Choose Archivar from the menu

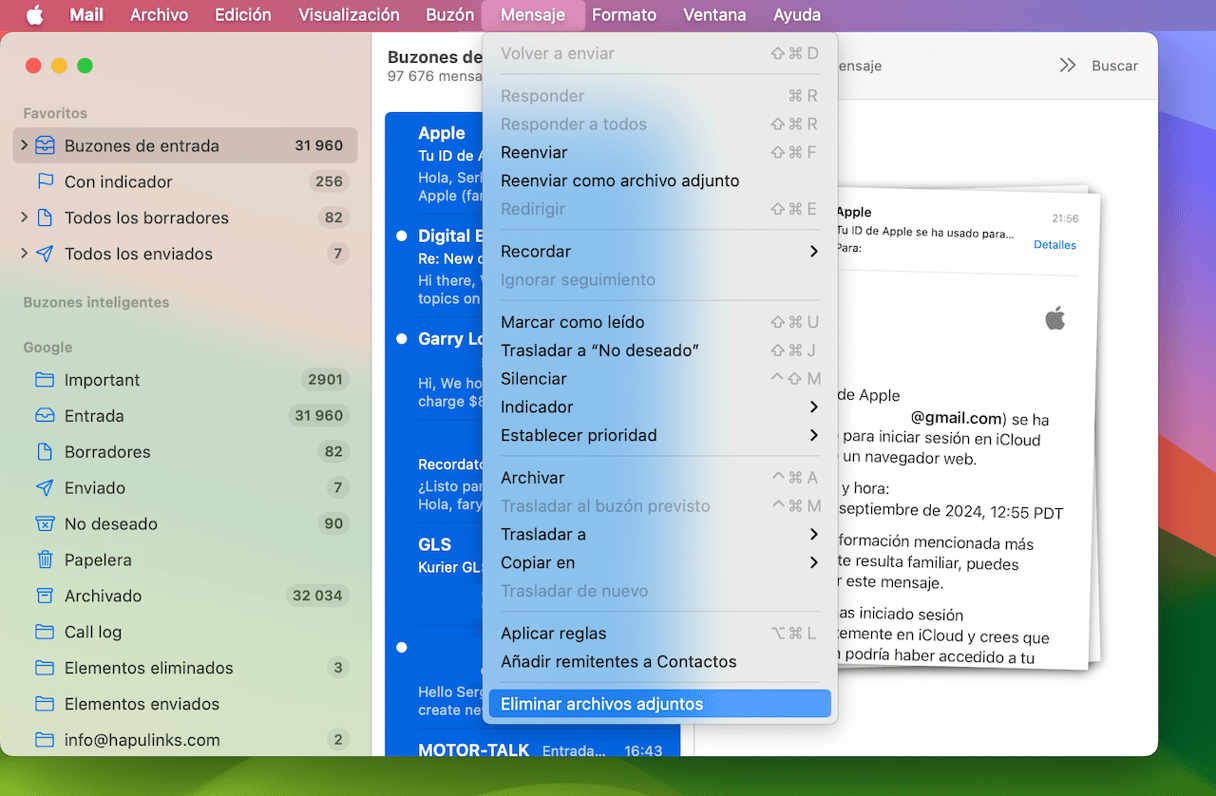660,478
